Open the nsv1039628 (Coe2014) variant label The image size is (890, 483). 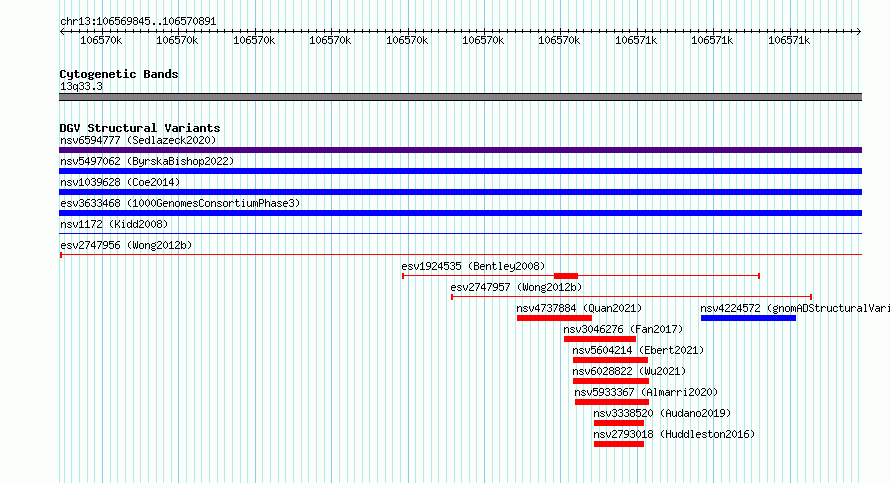coord(120,182)
